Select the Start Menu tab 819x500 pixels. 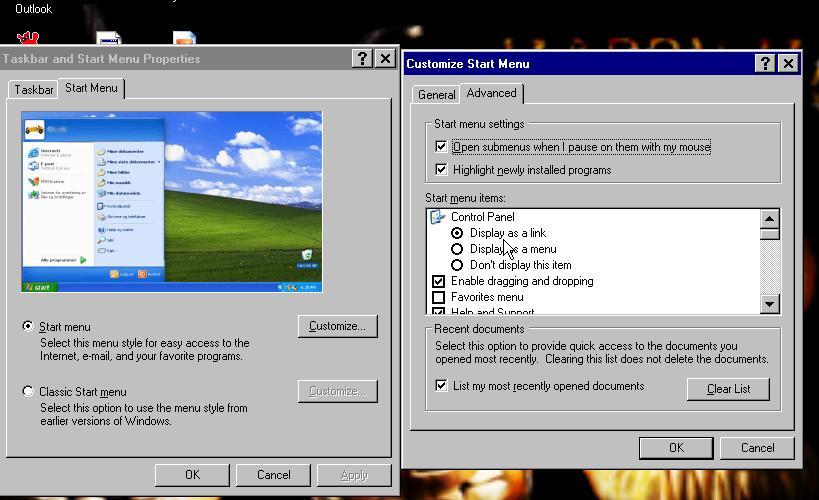tap(91, 88)
